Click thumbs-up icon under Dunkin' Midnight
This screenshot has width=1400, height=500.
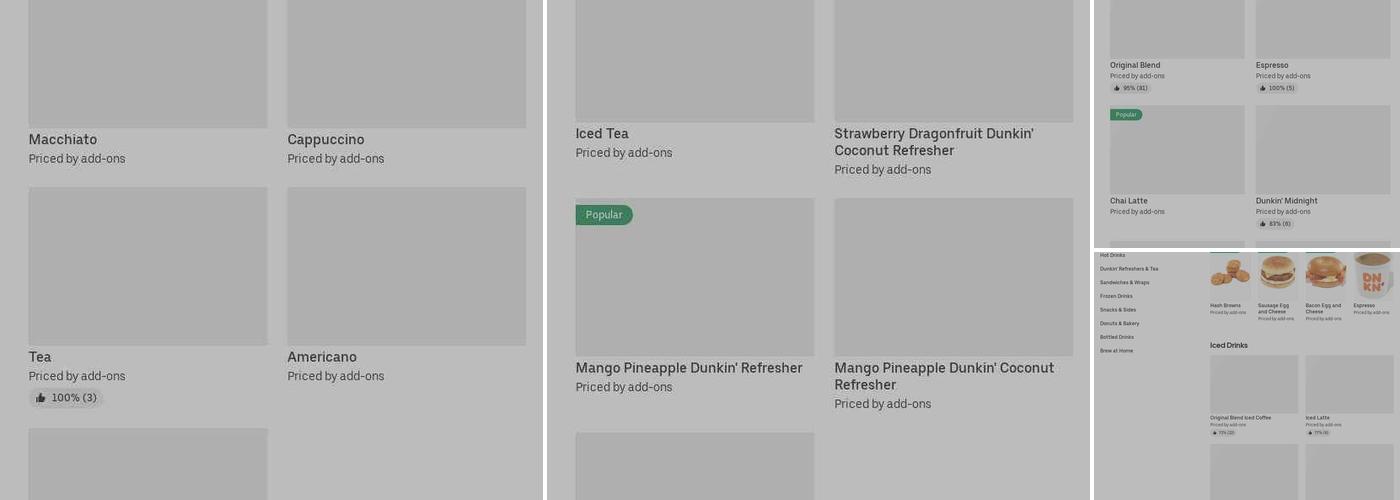click(x=1263, y=224)
